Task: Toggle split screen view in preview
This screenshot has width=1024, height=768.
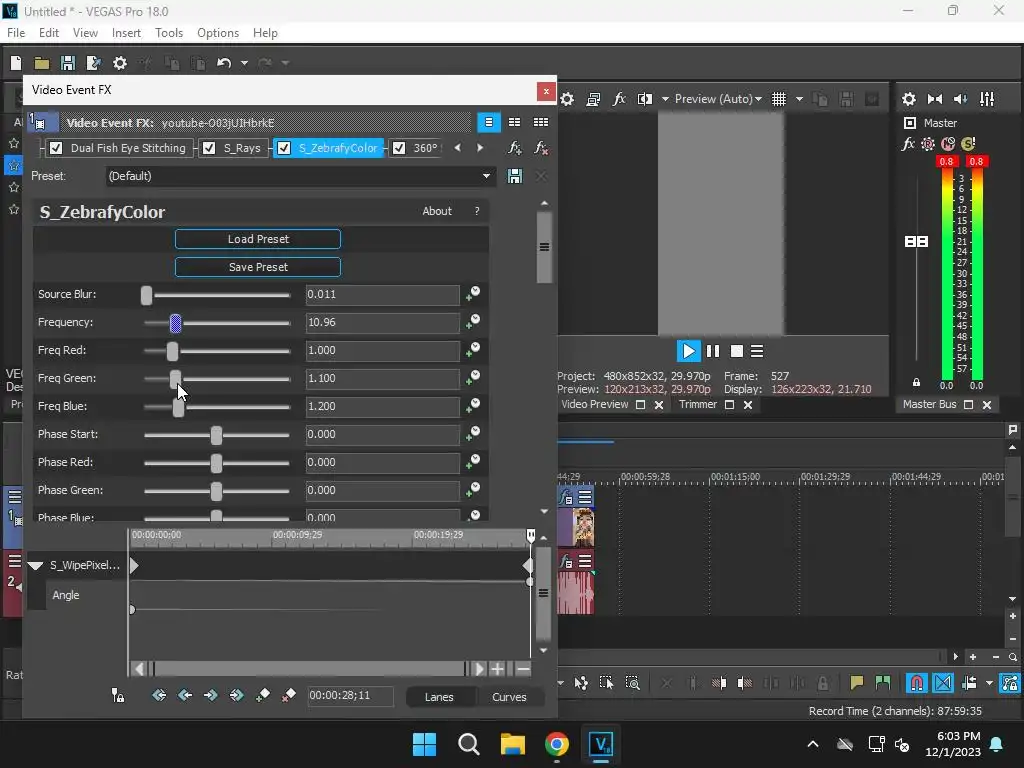Action: pyautogui.click(x=645, y=99)
